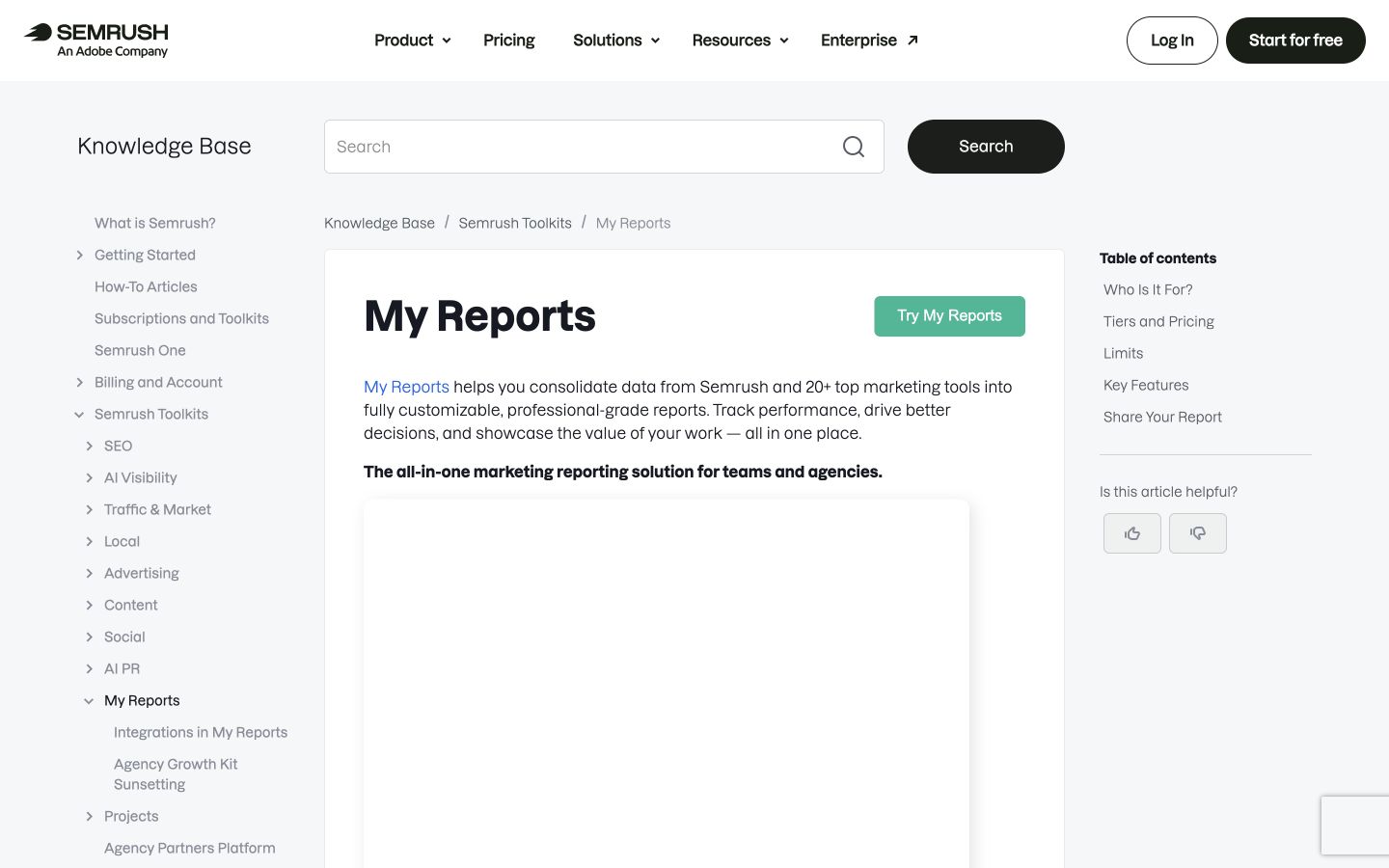
Task: Expand the Advertising section chevron
Action: [x=90, y=573]
